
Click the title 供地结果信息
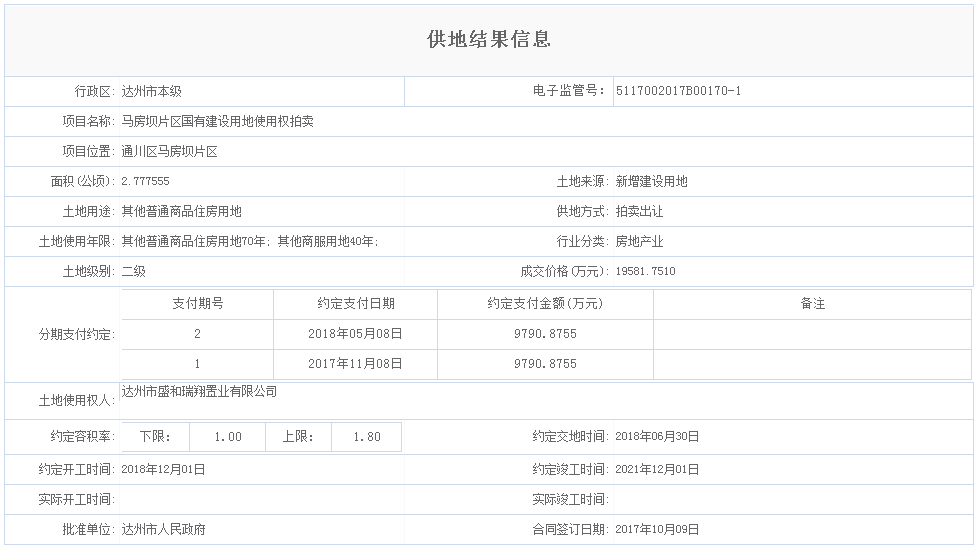[x=489, y=39]
